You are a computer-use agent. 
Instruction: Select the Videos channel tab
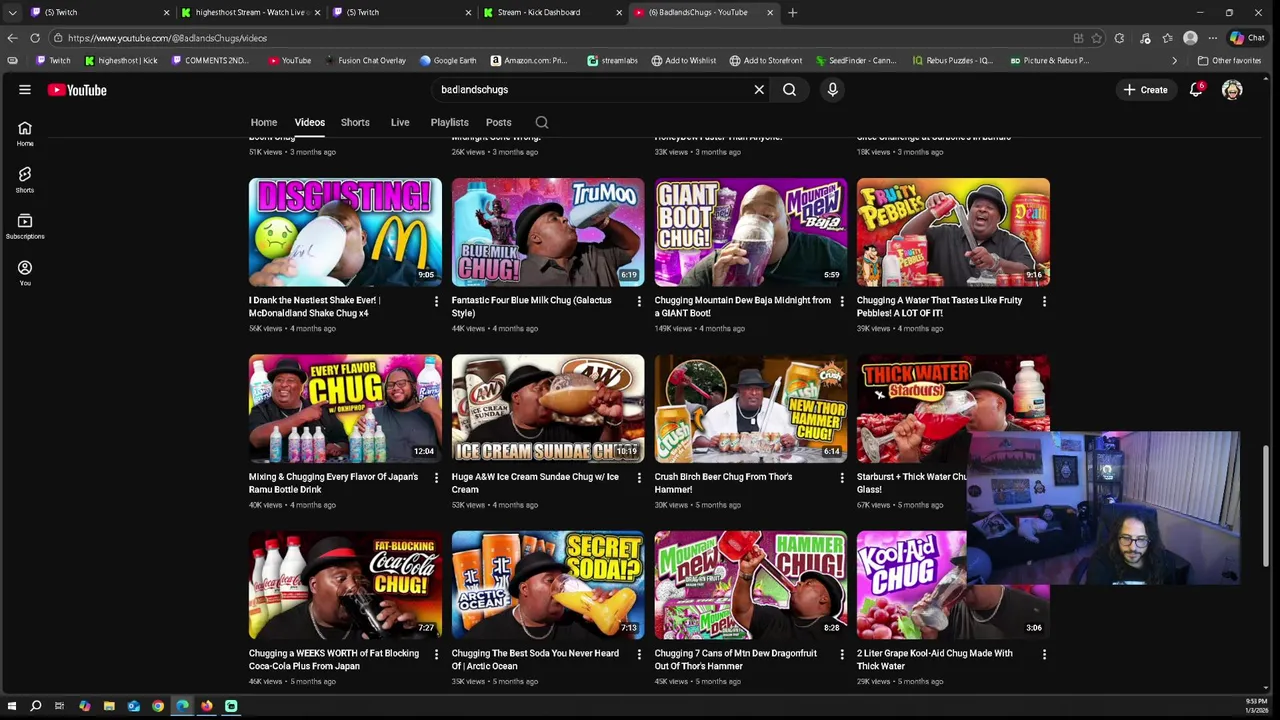(x=310, y=122)
